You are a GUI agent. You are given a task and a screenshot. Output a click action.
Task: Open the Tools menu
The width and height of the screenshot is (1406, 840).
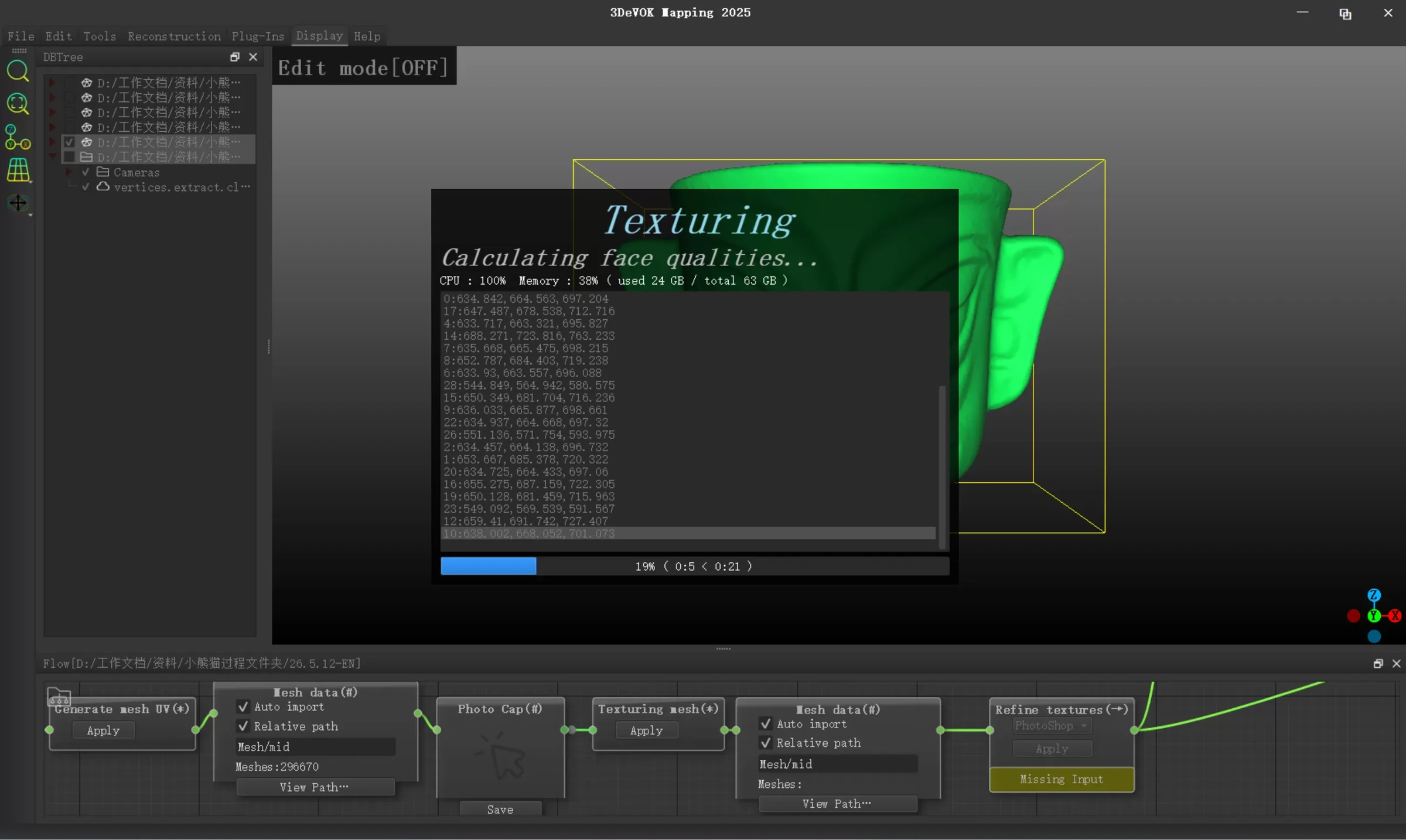[100, 36]
